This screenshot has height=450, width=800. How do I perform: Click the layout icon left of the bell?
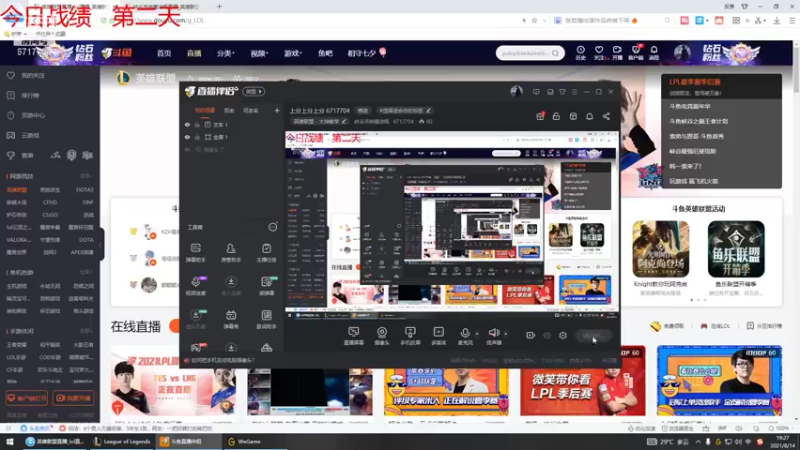coord(573,116)
